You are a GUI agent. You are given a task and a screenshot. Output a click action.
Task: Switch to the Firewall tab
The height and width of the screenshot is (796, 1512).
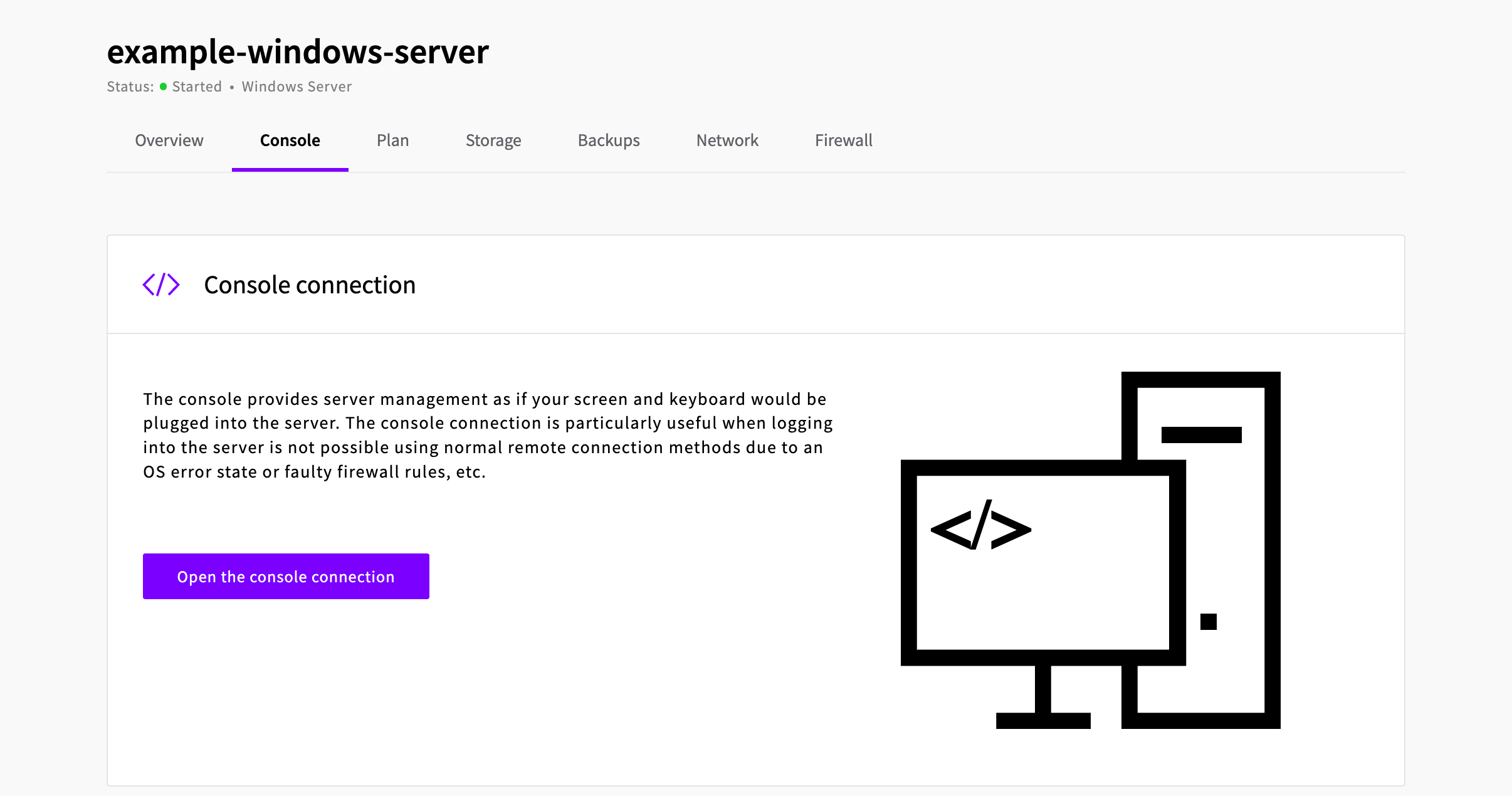click(844, 140)
